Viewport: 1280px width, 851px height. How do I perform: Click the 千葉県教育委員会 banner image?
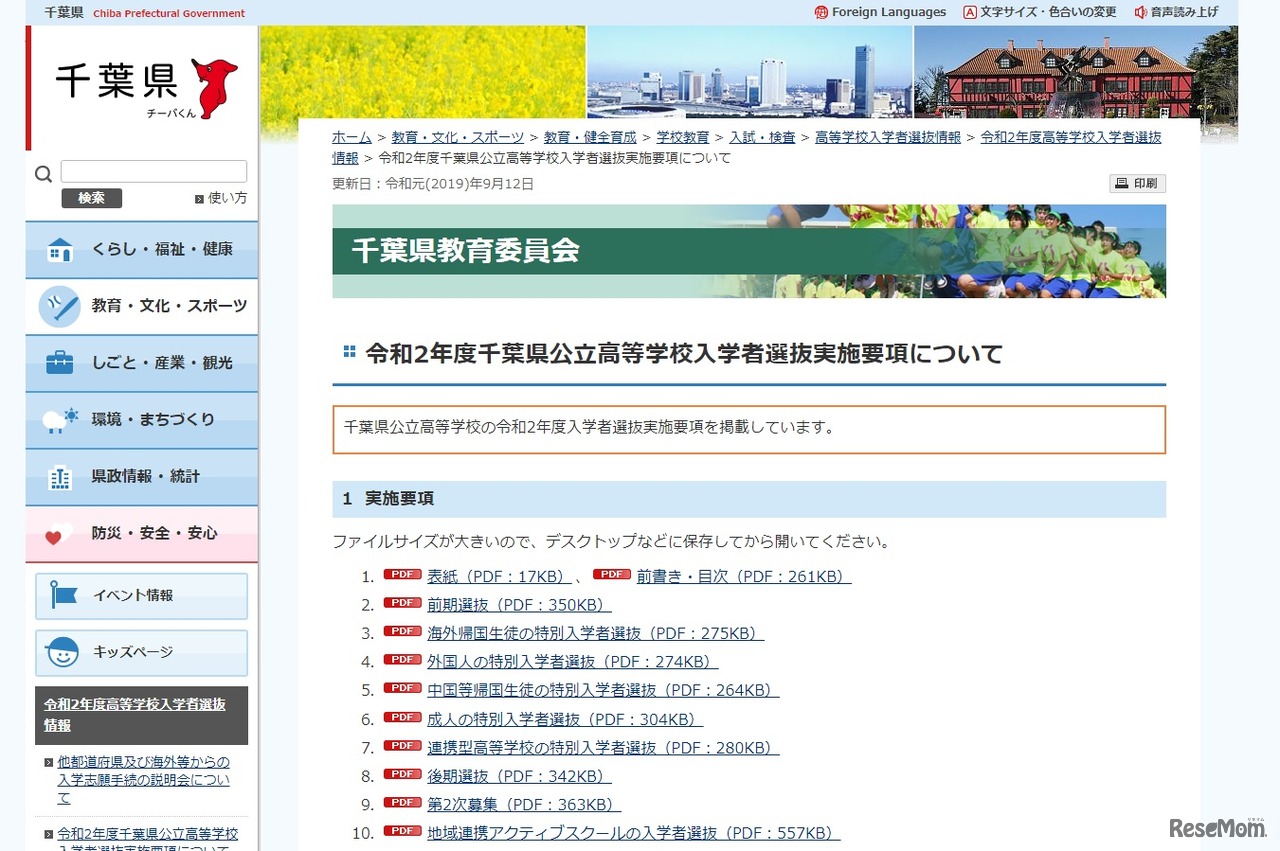(x=749, y=252)
